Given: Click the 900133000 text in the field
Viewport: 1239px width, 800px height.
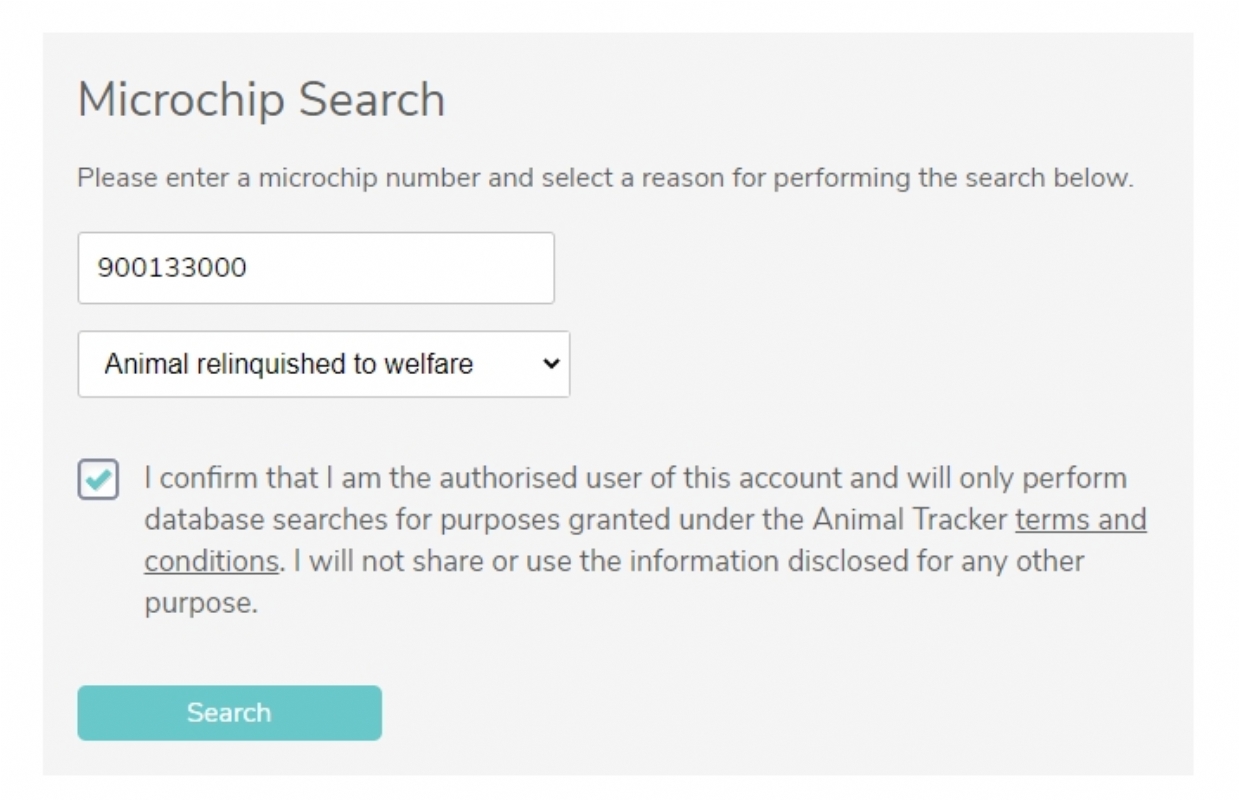Looking at the screenshot, I should tap(172, 268).
